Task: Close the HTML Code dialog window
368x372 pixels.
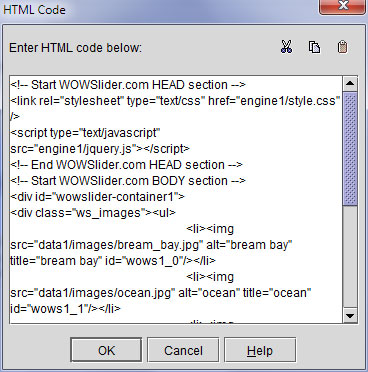Action: coord(343,7)
